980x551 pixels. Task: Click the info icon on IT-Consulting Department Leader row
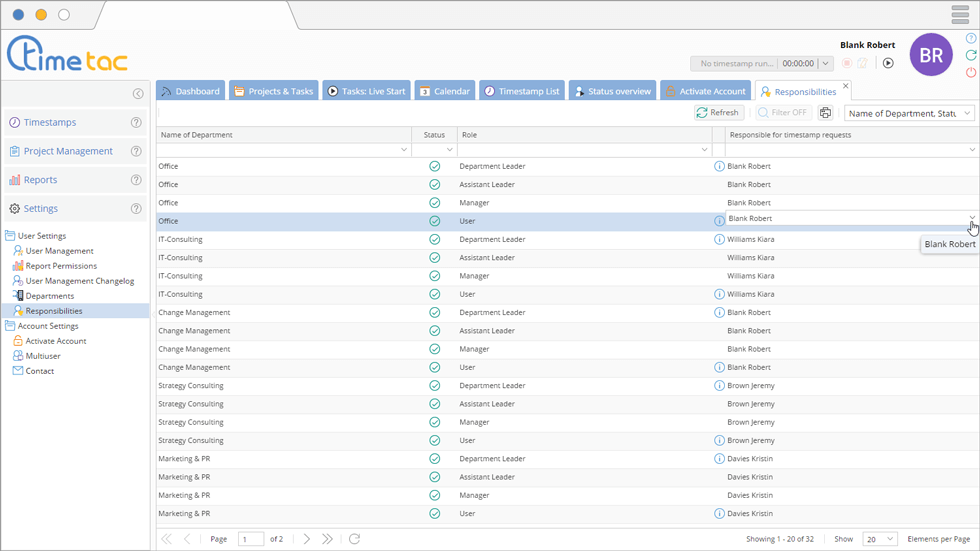pyautogui.click(x=719, y=240)
